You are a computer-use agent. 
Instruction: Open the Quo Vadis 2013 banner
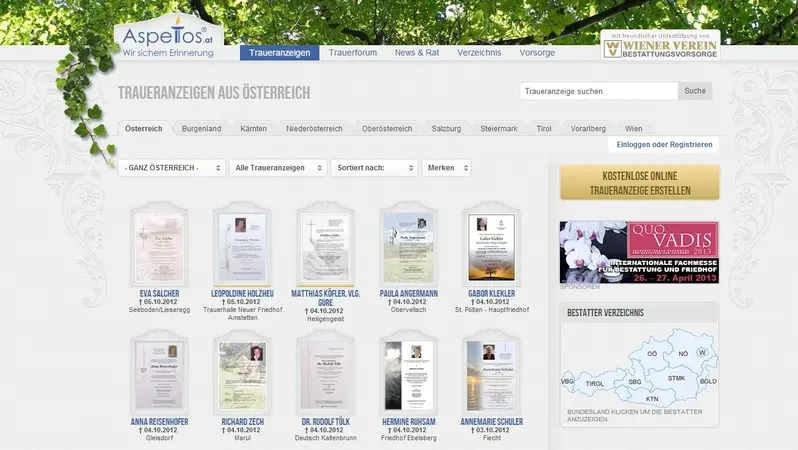(639, 252)
